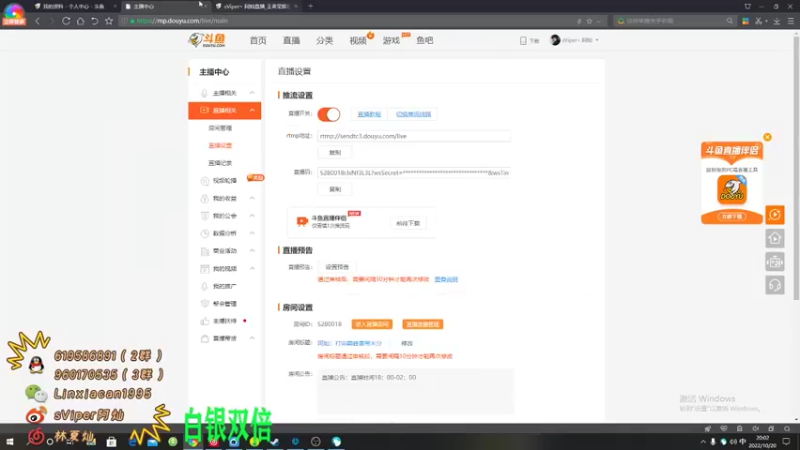Image resolution: width=800 pixels, height=450 pixels.
Task: Open the browser downloads icon
Action: click(x=777, y=21)
